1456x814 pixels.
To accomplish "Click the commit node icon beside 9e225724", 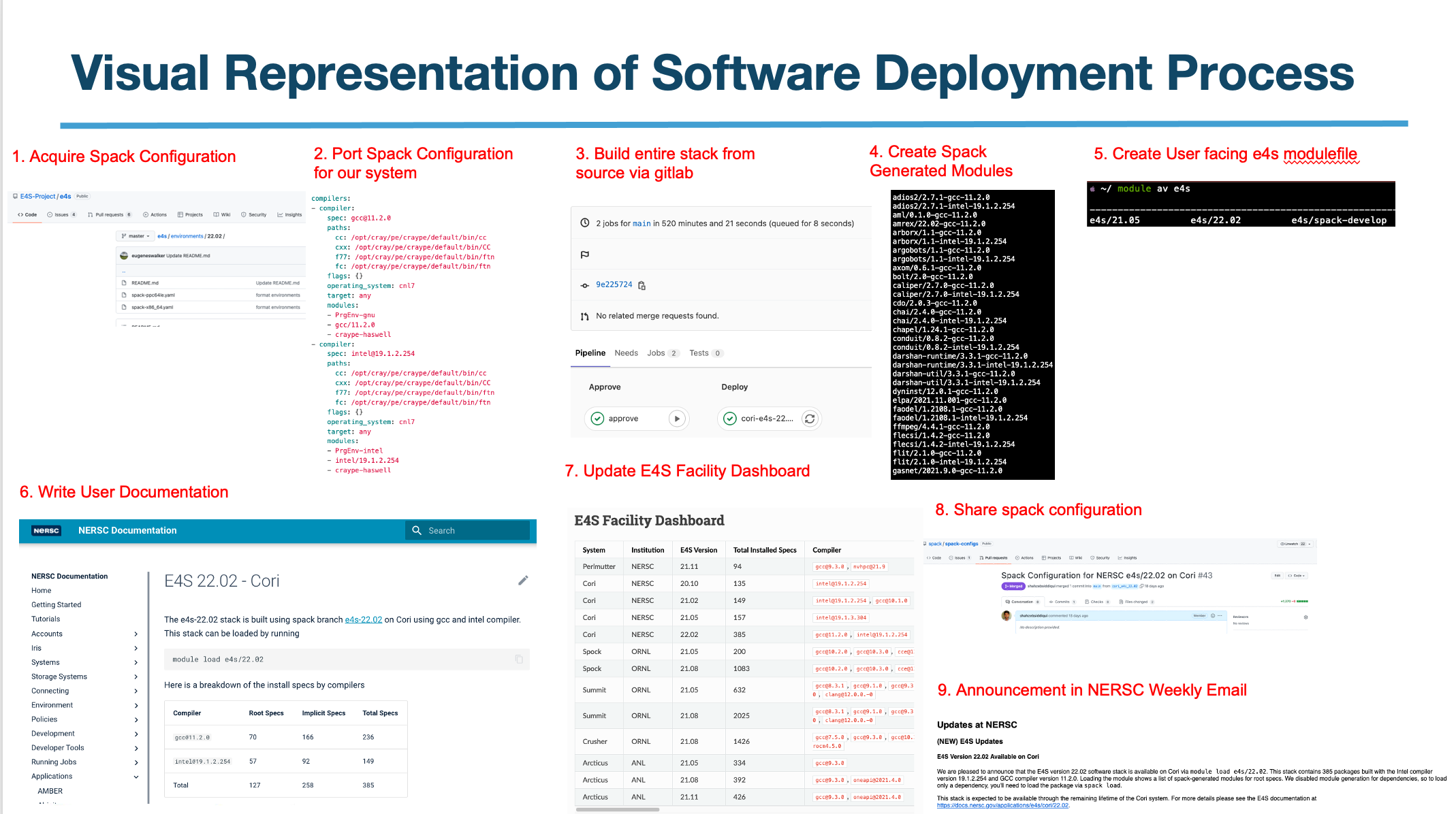I will 584,285.
